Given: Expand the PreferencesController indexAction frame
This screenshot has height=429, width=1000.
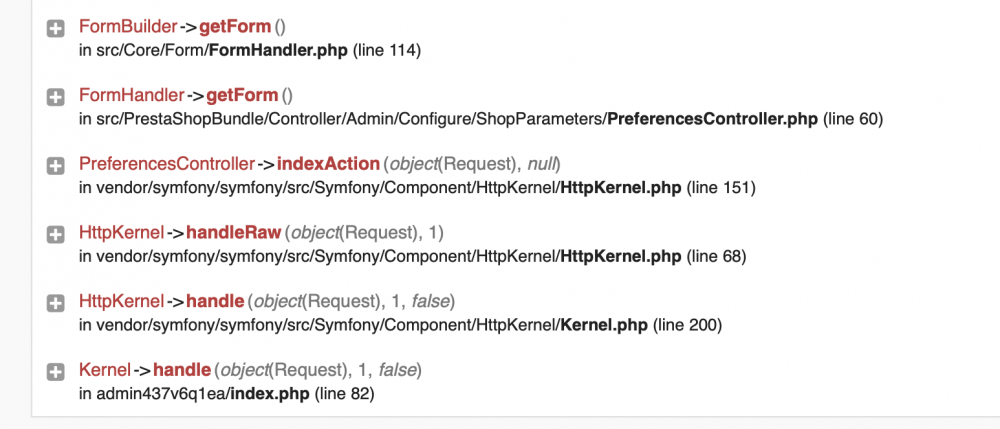Looking at the screenshot, I should coord(56,165).
